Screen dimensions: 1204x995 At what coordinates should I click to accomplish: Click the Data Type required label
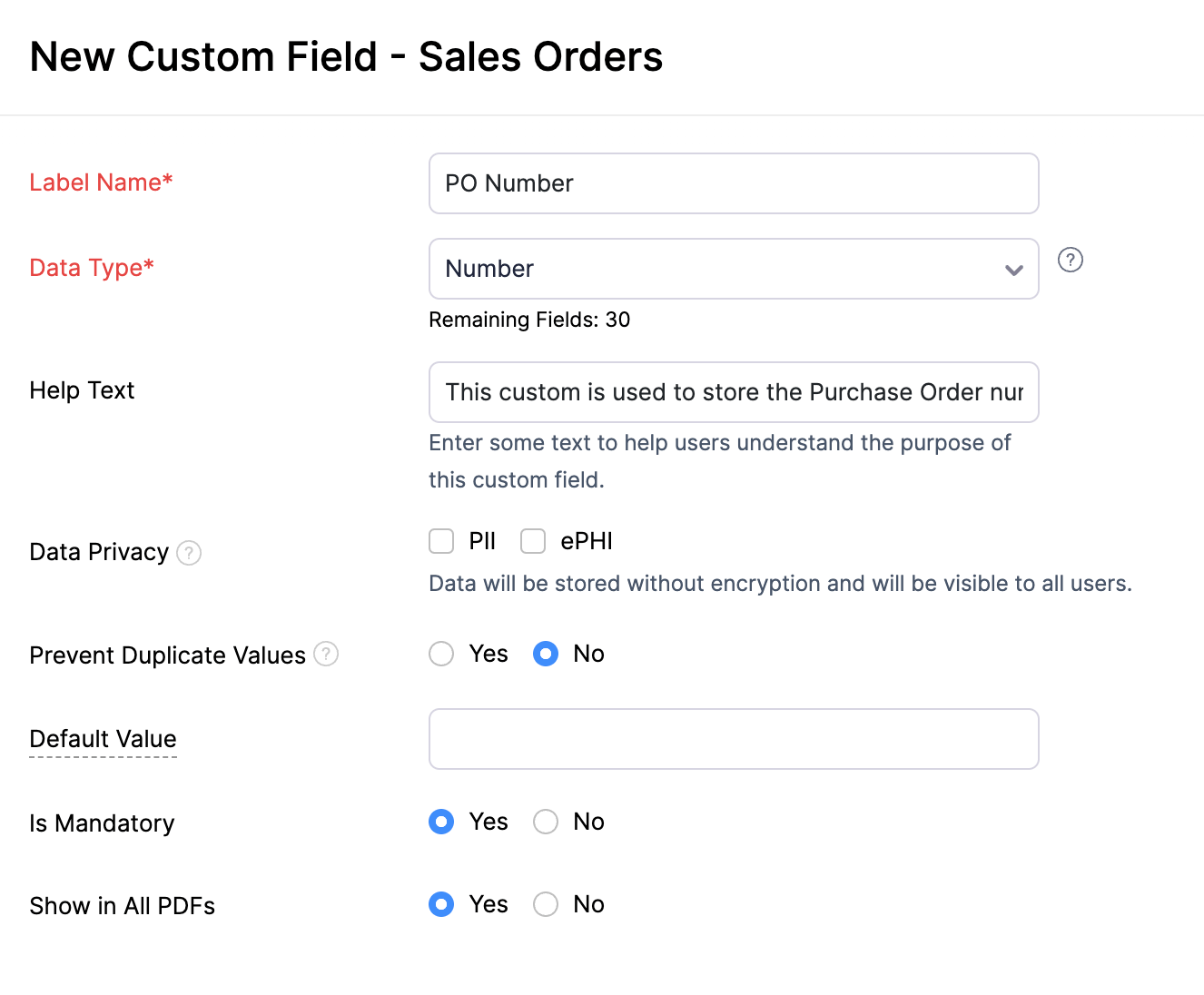pos(91,268)
